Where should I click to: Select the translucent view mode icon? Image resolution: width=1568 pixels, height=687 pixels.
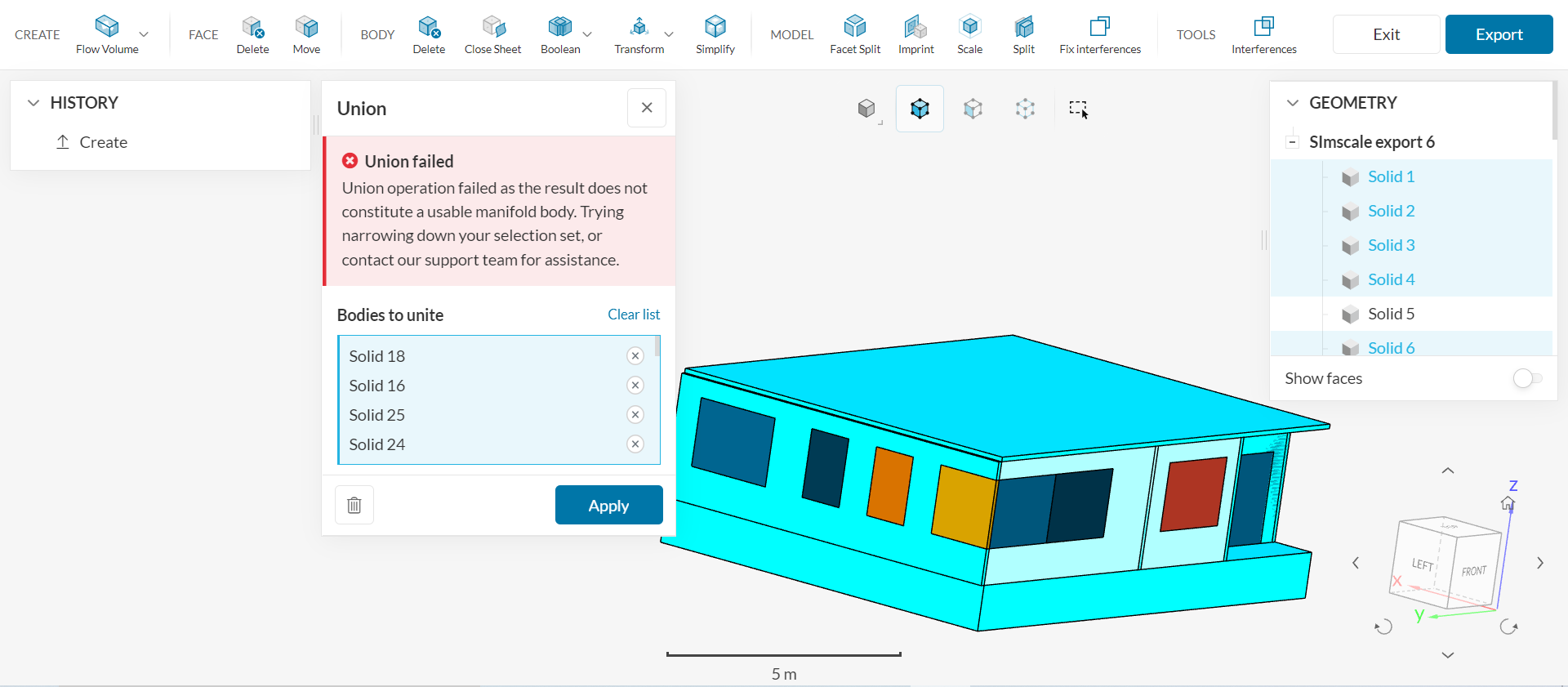pos(973,108)
